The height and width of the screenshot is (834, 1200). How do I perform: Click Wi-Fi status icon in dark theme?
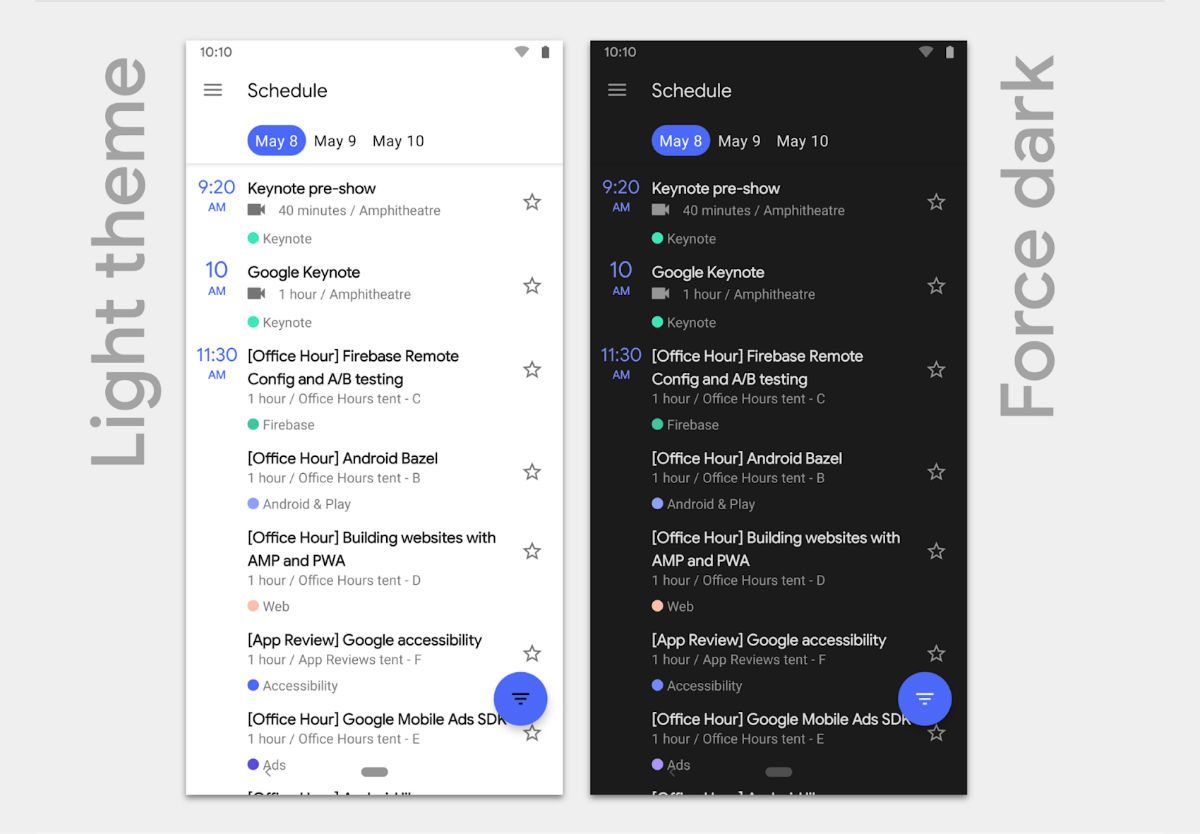pyautogui.click(x=926, y=52)
